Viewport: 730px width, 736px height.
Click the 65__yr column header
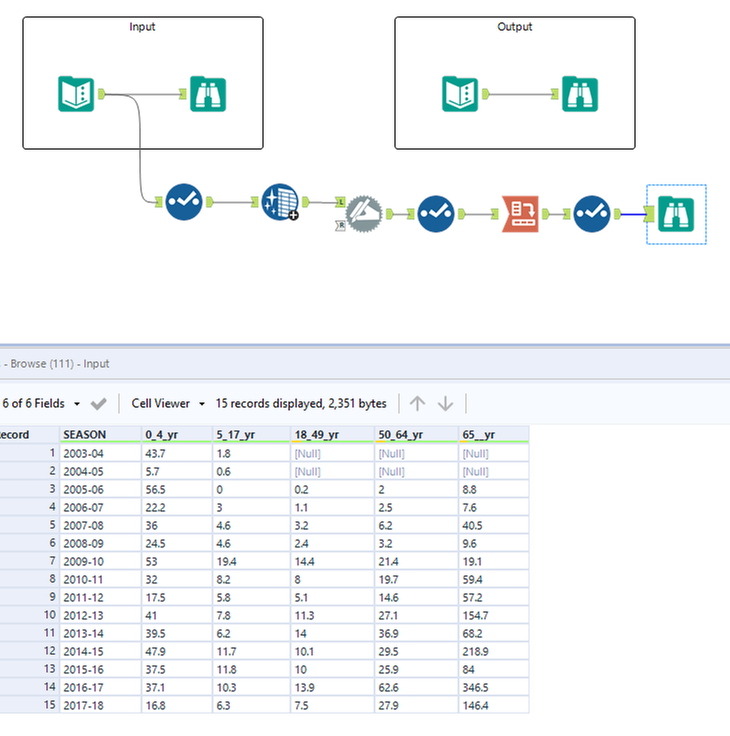[x=494, y=435]
